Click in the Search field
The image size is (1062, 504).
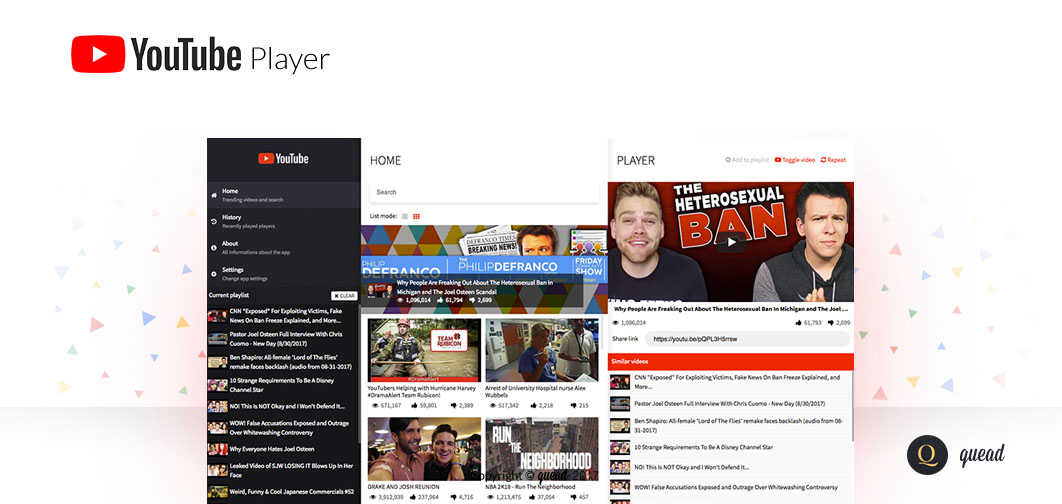(x=484, y=192)
